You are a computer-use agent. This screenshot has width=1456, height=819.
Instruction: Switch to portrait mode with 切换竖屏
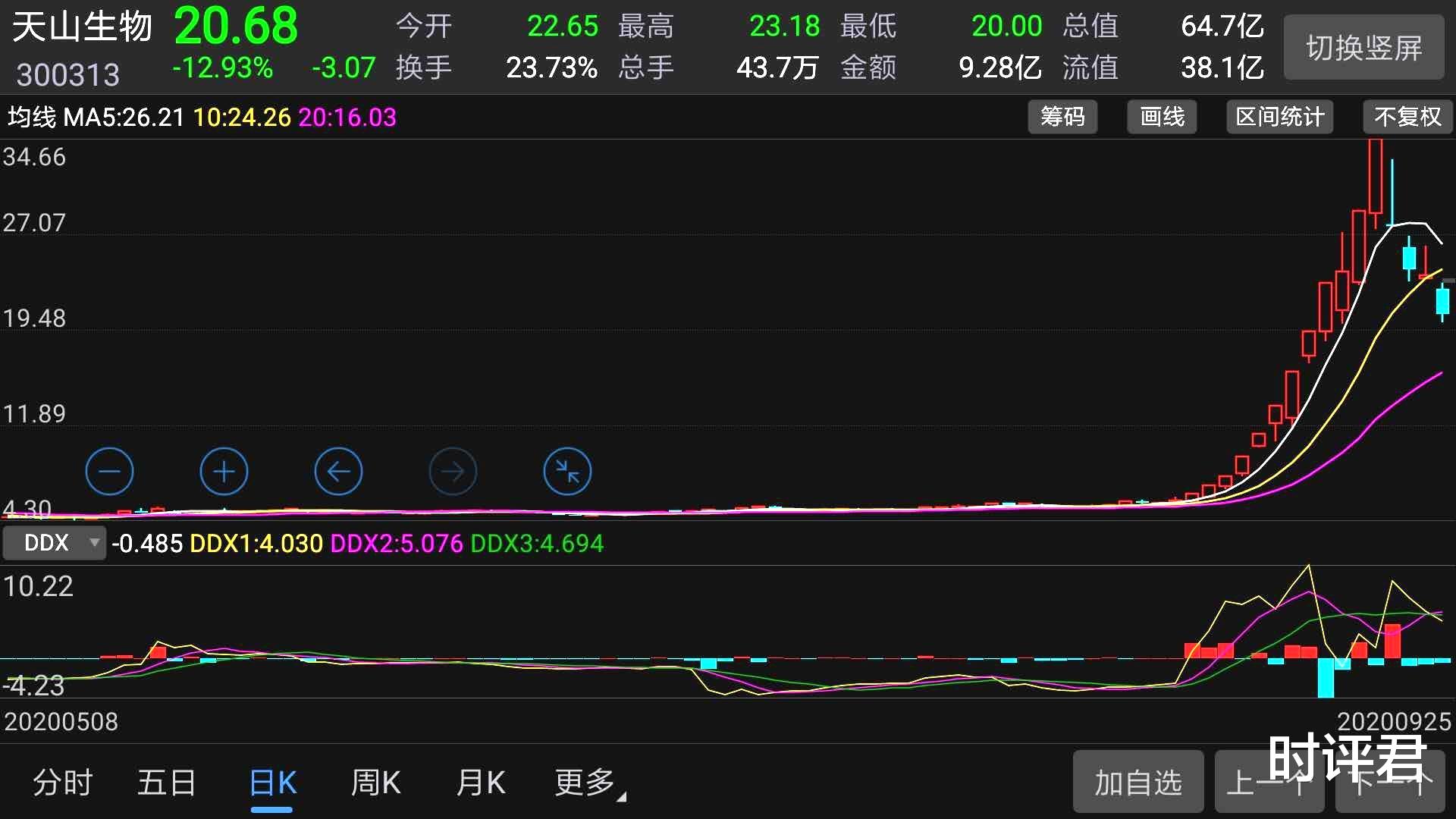(x=1363, y=47)
